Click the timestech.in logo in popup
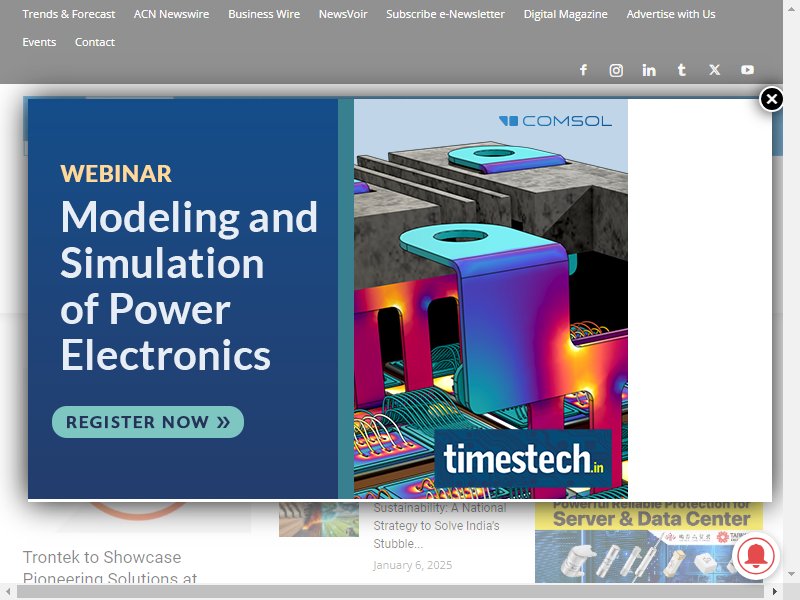 point(523,459)
